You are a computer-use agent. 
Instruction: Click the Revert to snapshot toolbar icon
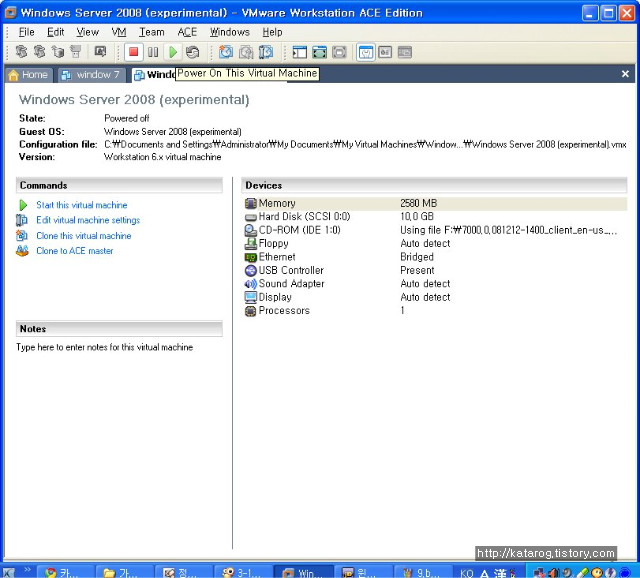tap(246, 52)
